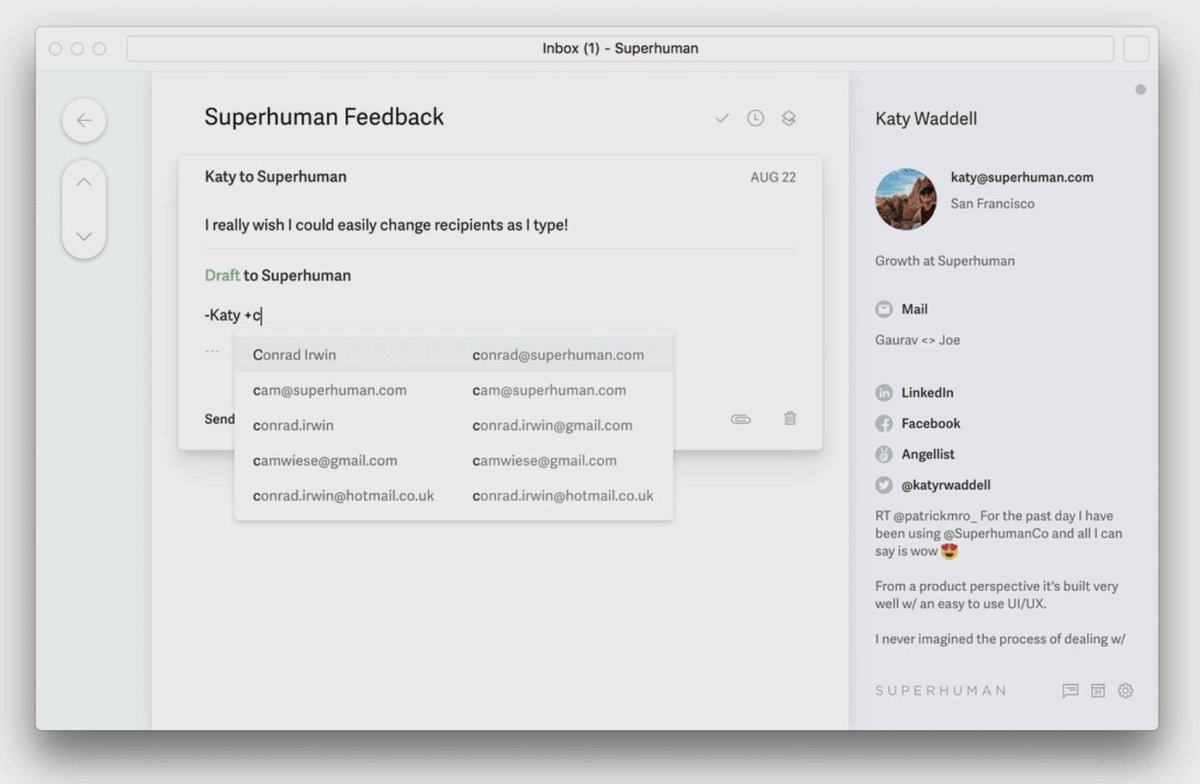This screenshot has height=784, width=1200.
Task: Click the Superhuman Feedback subject title
Action: point(324,117)
